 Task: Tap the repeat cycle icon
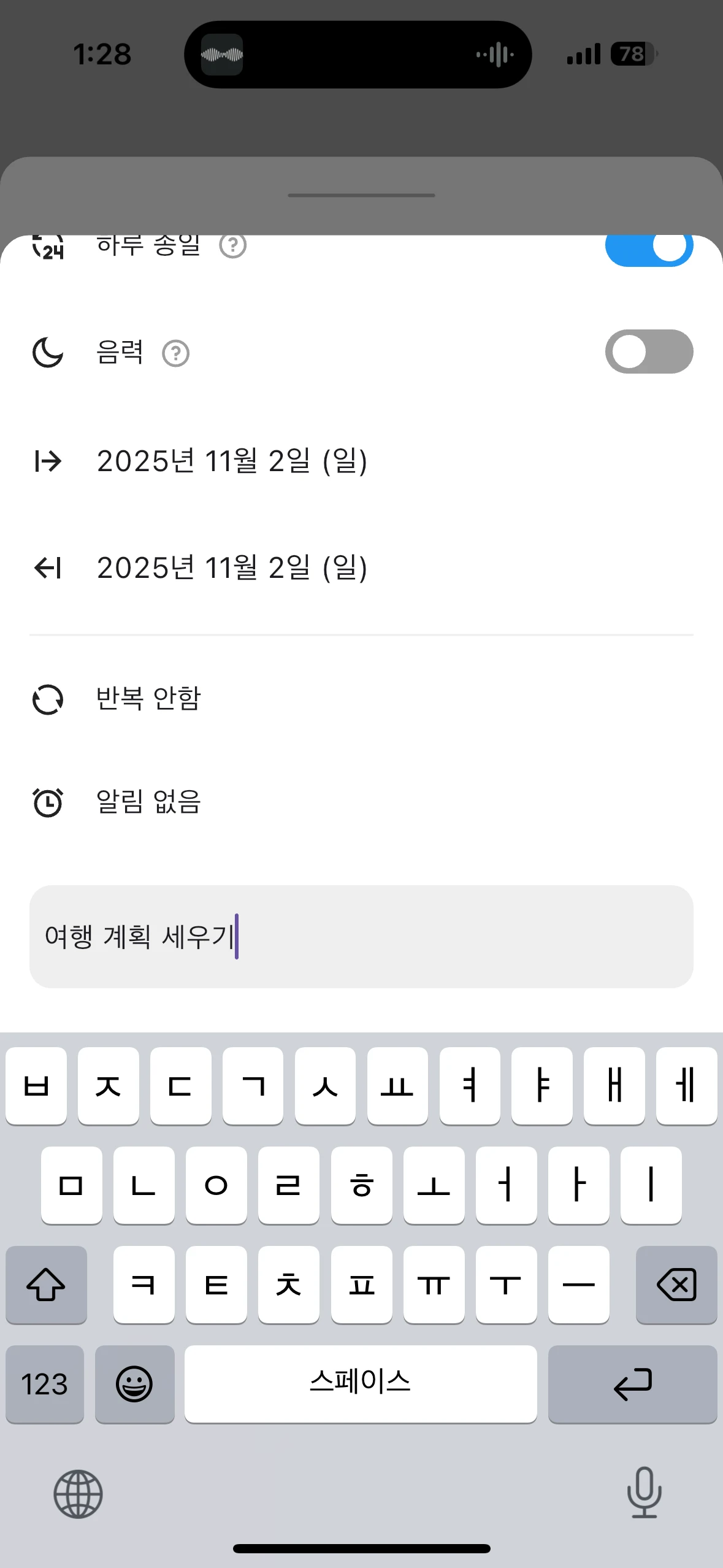48,699
